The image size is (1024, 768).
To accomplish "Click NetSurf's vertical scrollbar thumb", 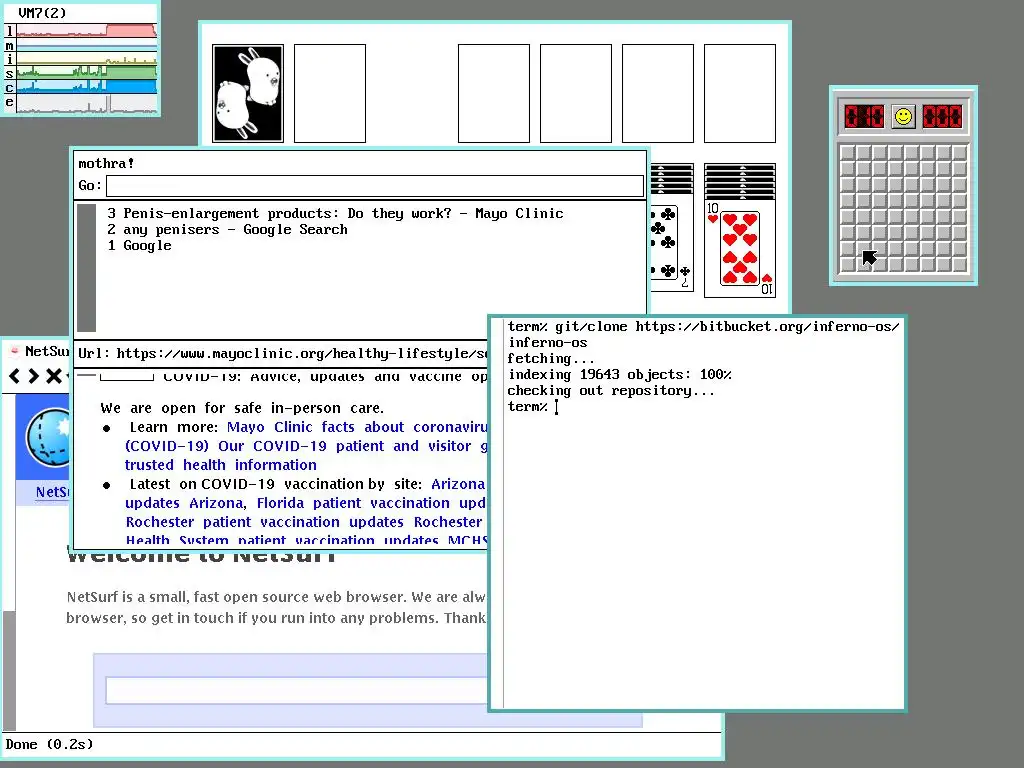I will click(x=9, y=669).
